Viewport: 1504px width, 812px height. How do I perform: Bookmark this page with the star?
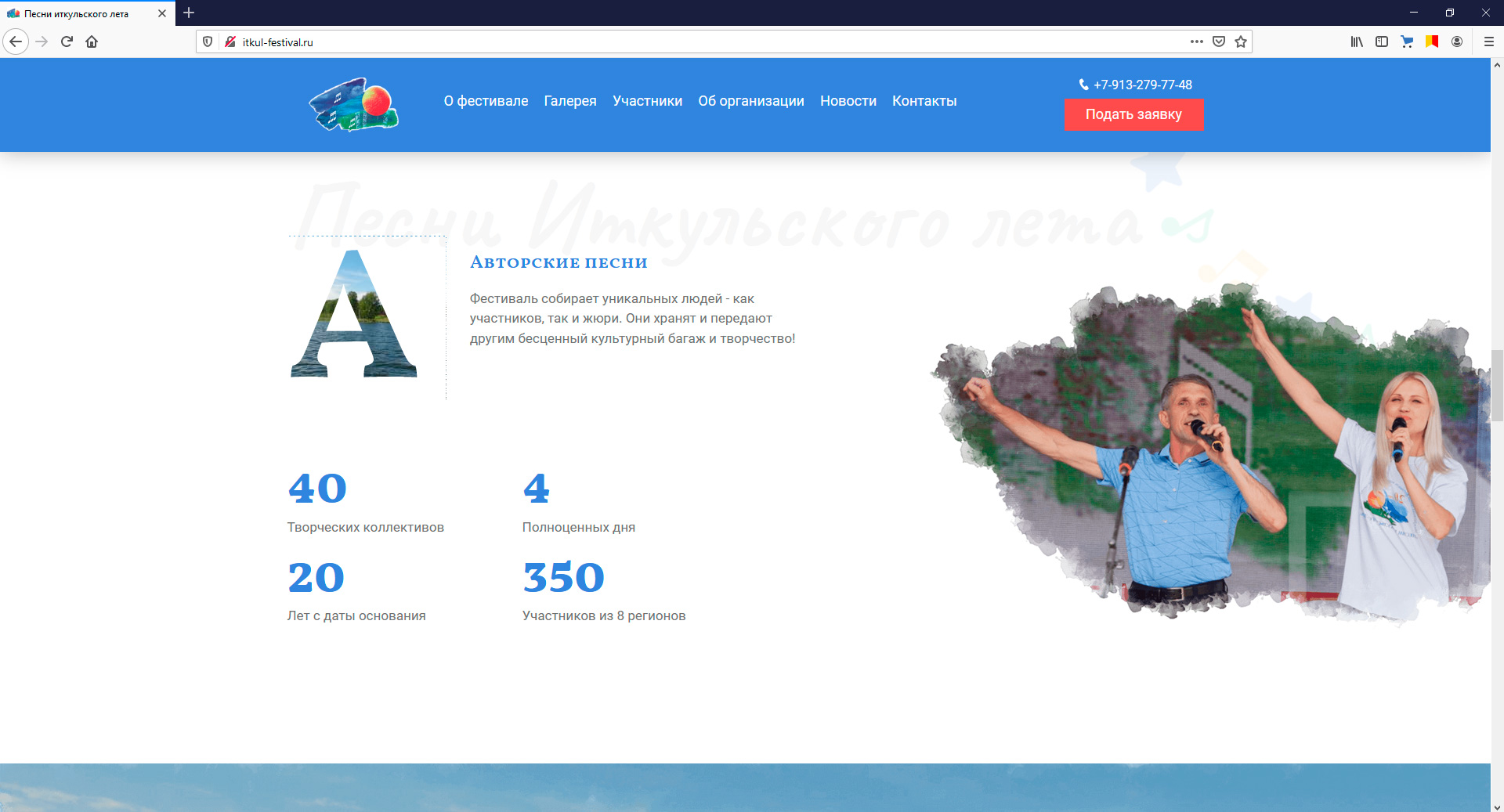(1241, 42)
